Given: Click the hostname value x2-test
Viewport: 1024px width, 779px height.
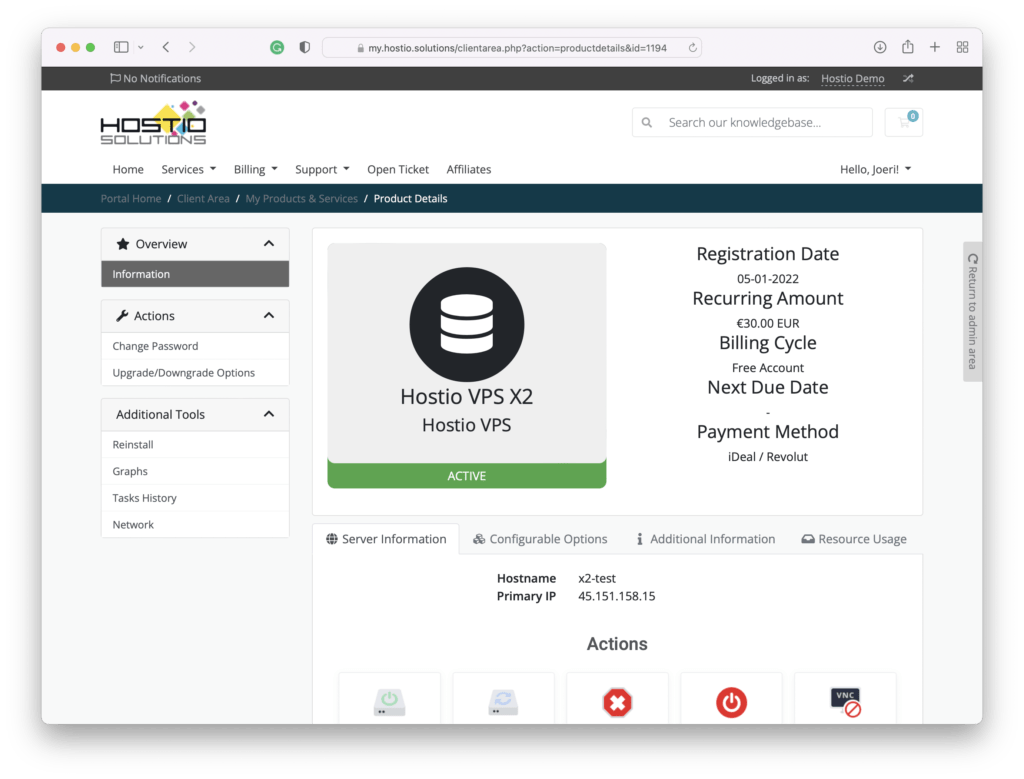Looking at the screenshot, I should coord(597,579).
